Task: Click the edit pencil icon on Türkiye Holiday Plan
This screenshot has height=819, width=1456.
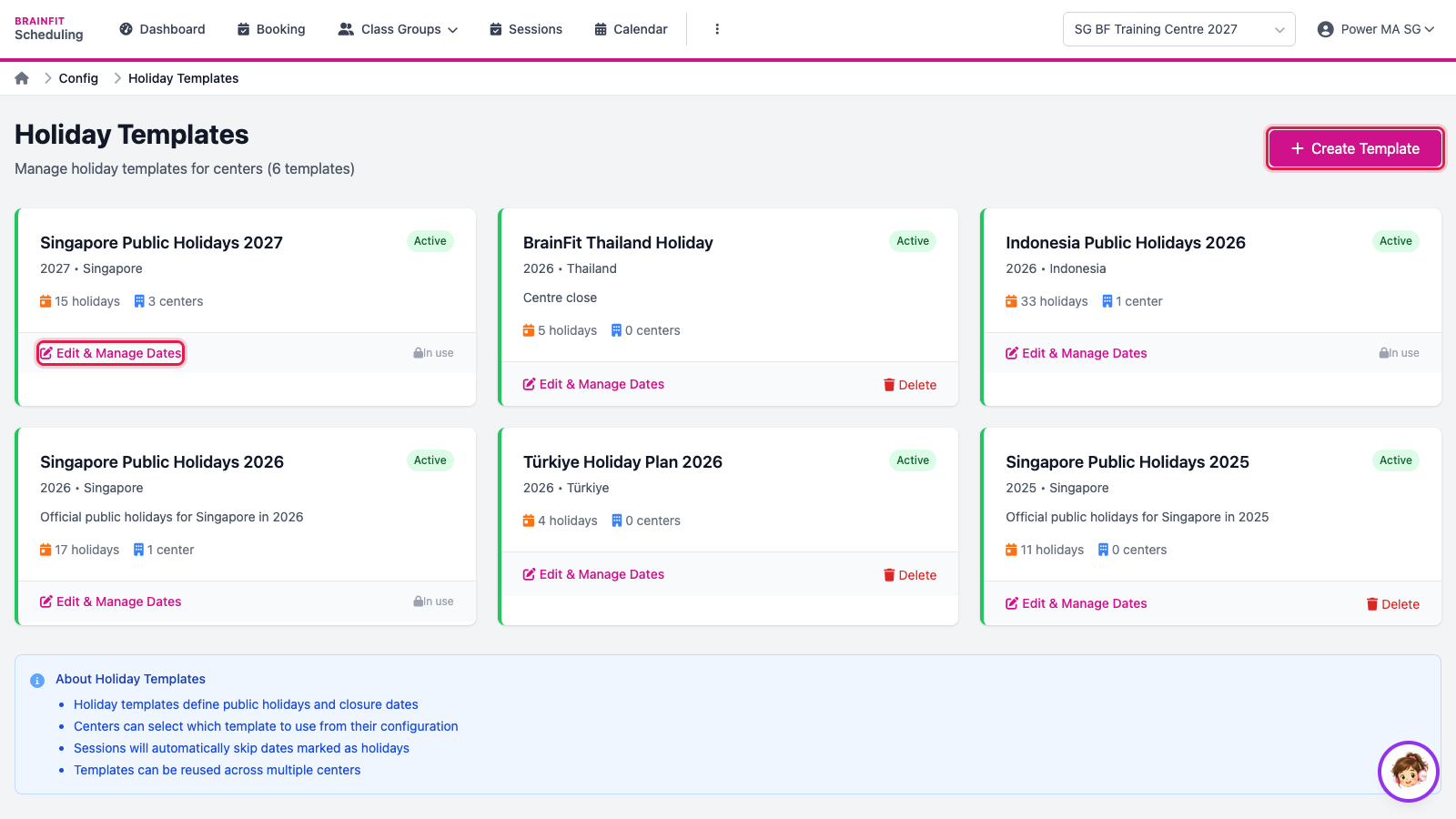Action: 529,574
